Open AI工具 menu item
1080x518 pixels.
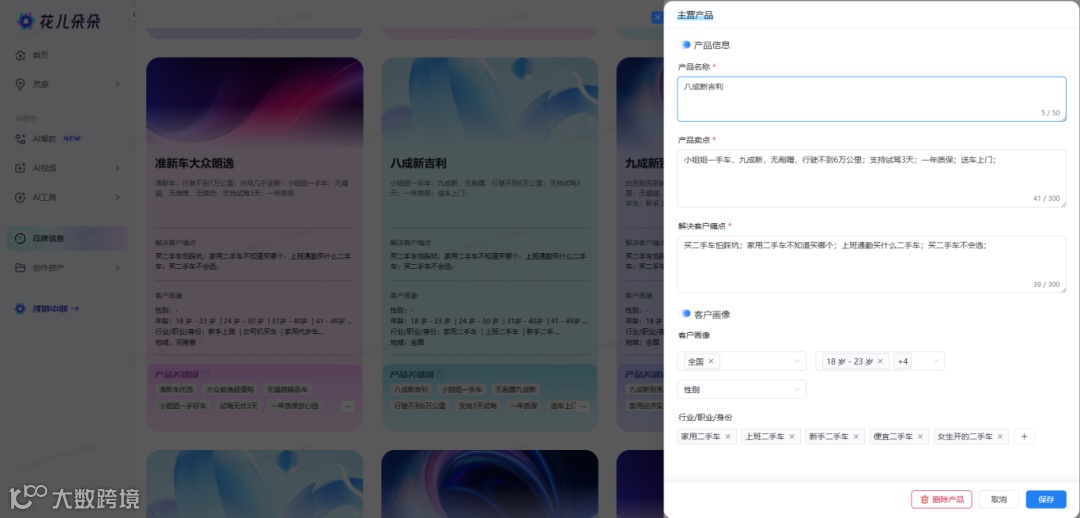67,197
